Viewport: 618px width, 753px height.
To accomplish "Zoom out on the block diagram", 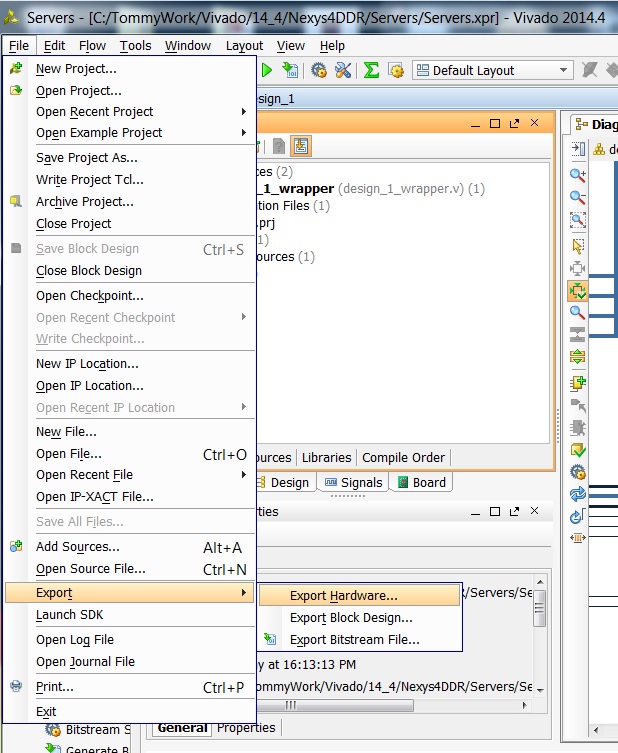I will tap(578, 197).
